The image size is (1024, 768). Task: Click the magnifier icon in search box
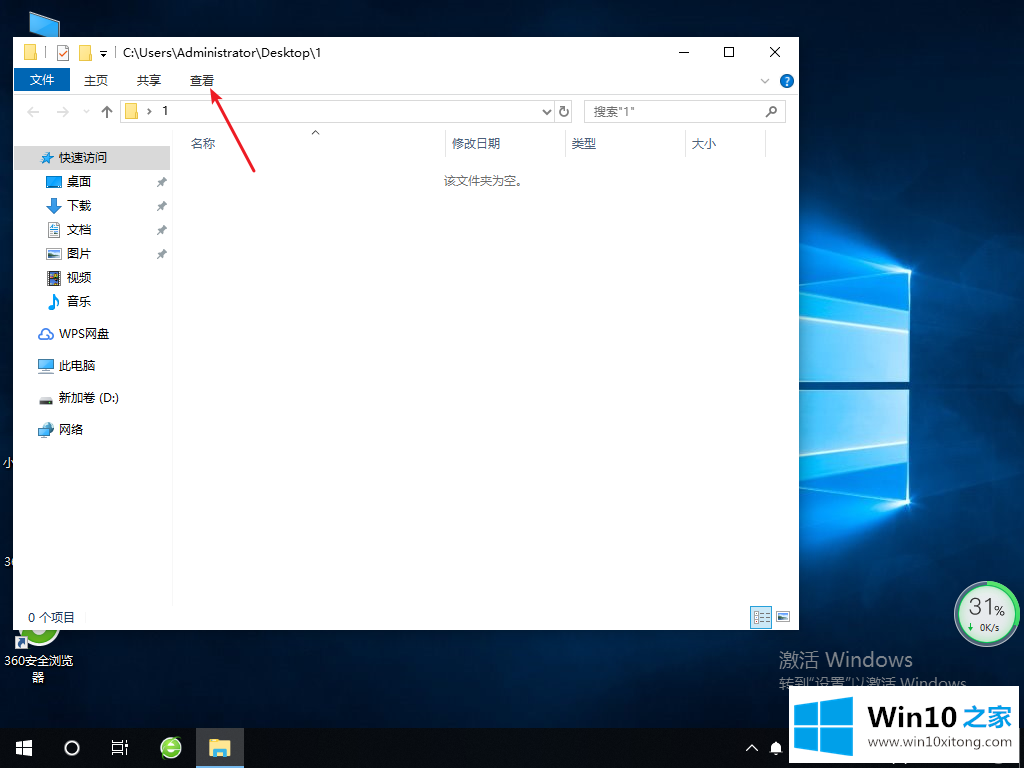771,112
